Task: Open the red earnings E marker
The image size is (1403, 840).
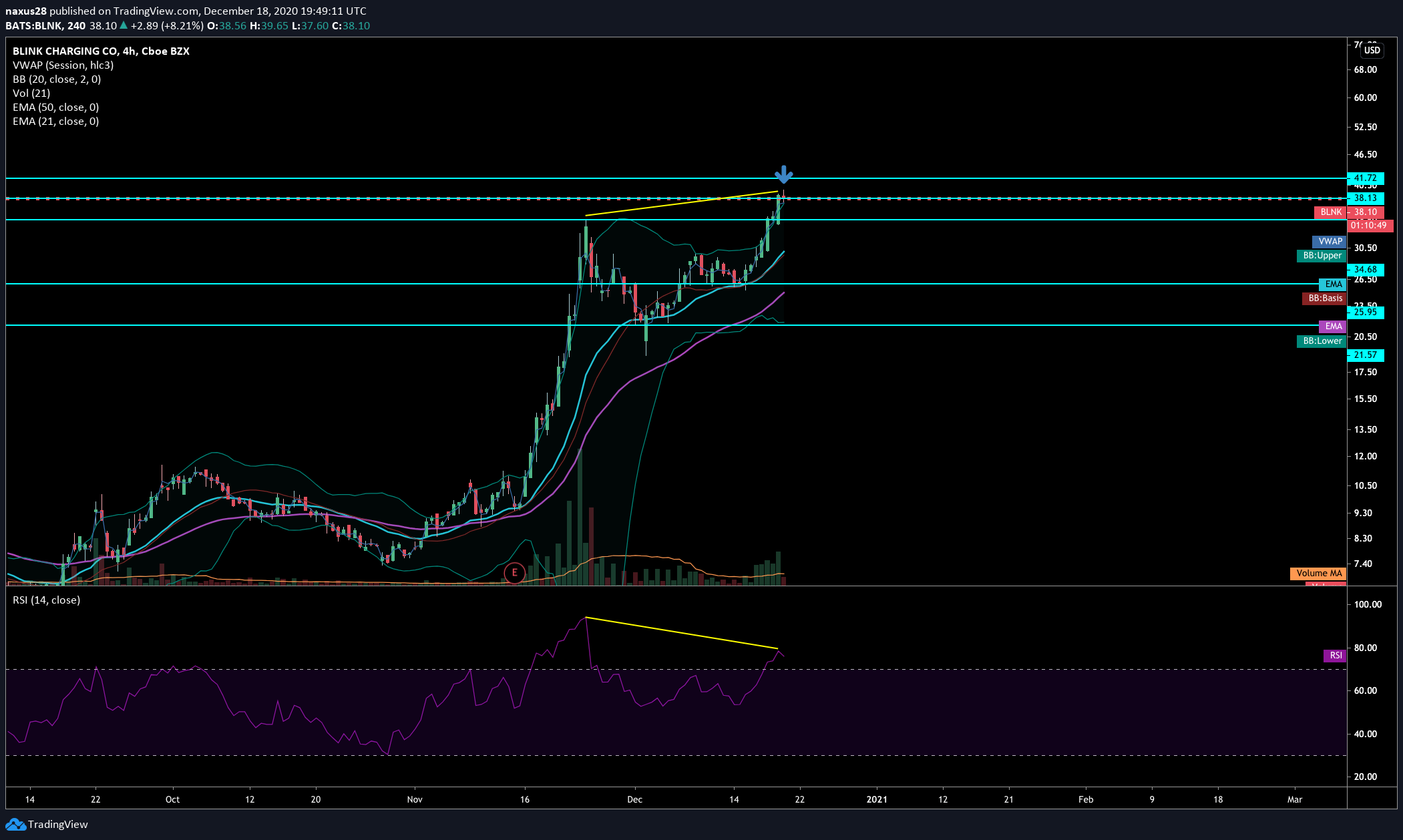Action: [x=514, y=572]
